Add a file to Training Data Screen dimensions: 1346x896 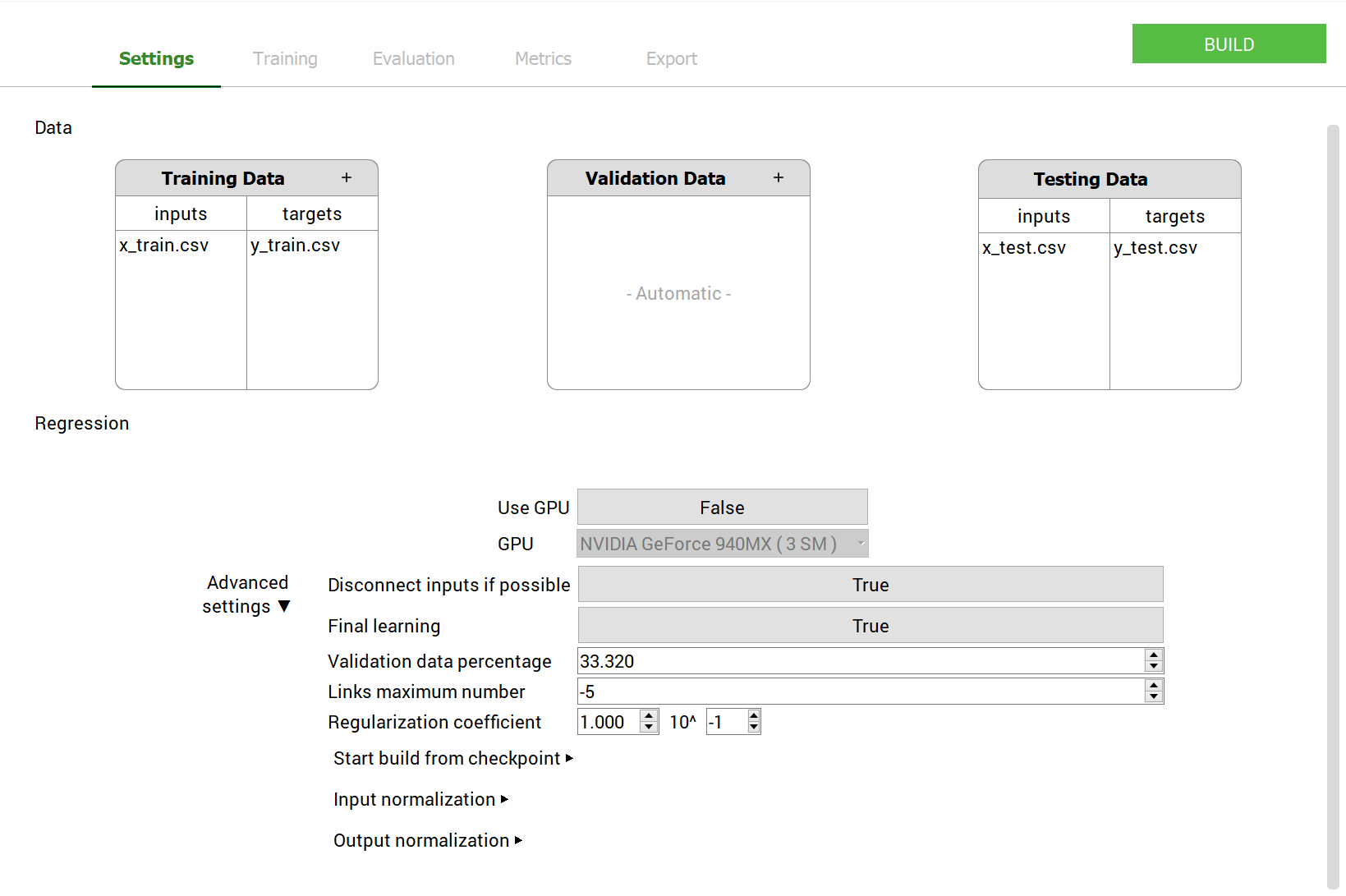pyautogui.click(x=347, y=177)
